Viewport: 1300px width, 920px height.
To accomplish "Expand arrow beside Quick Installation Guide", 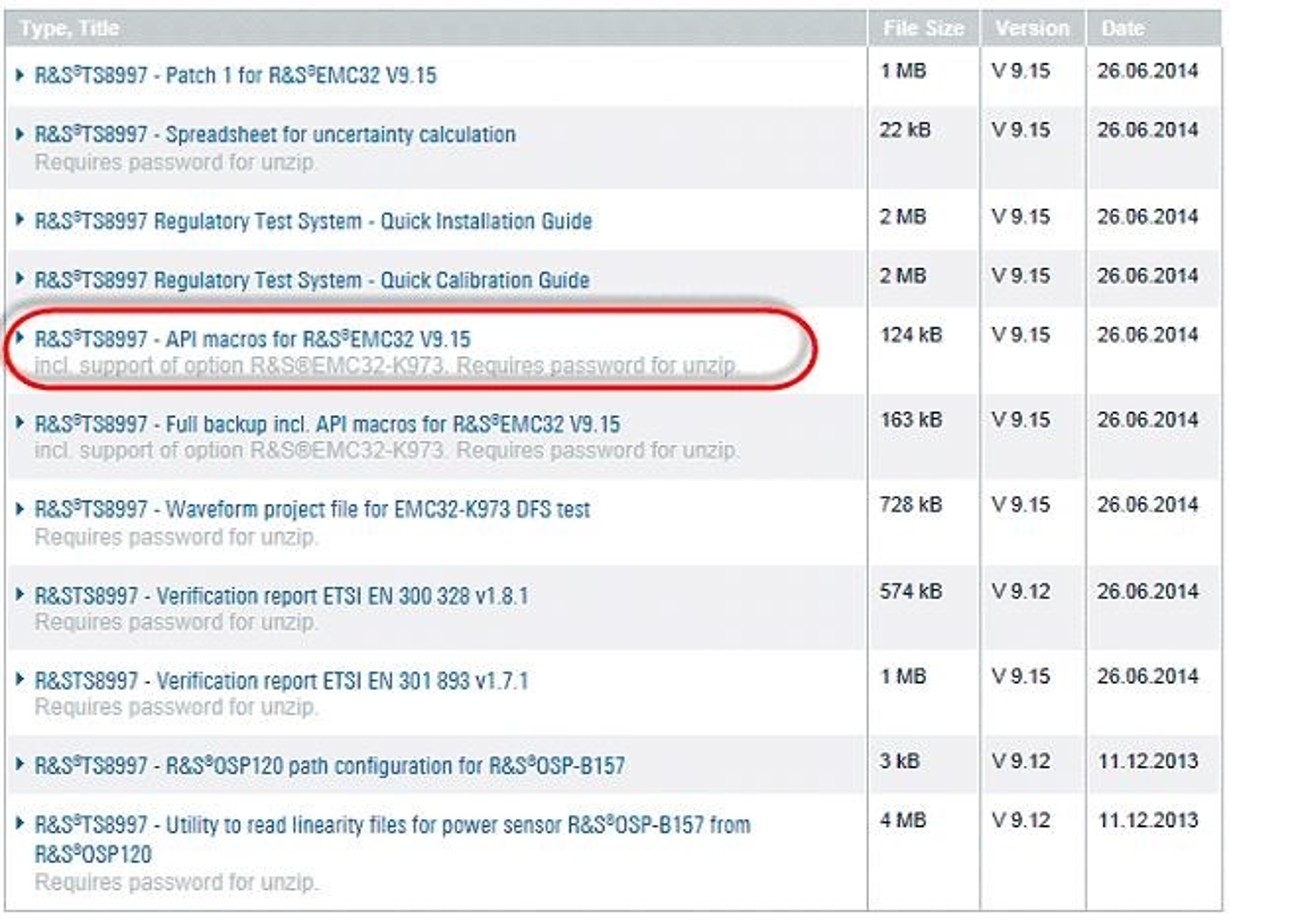I will pyautogui.click(x=20, y=220).
